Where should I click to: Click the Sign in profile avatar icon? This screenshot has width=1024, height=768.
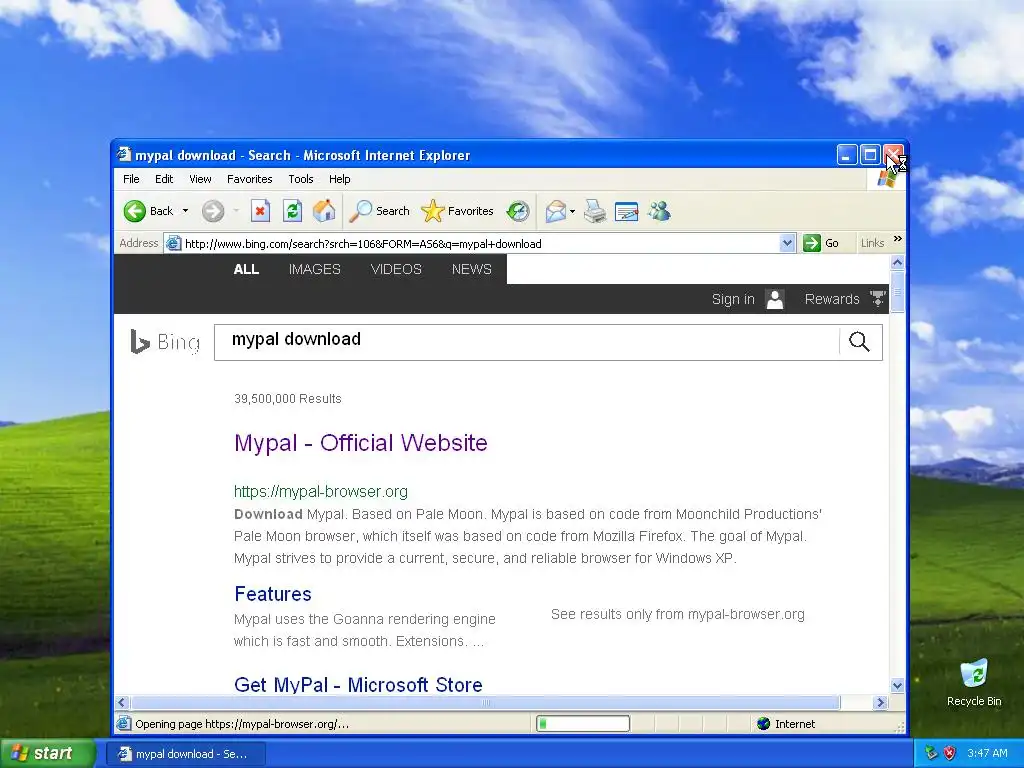click(775, 299)
